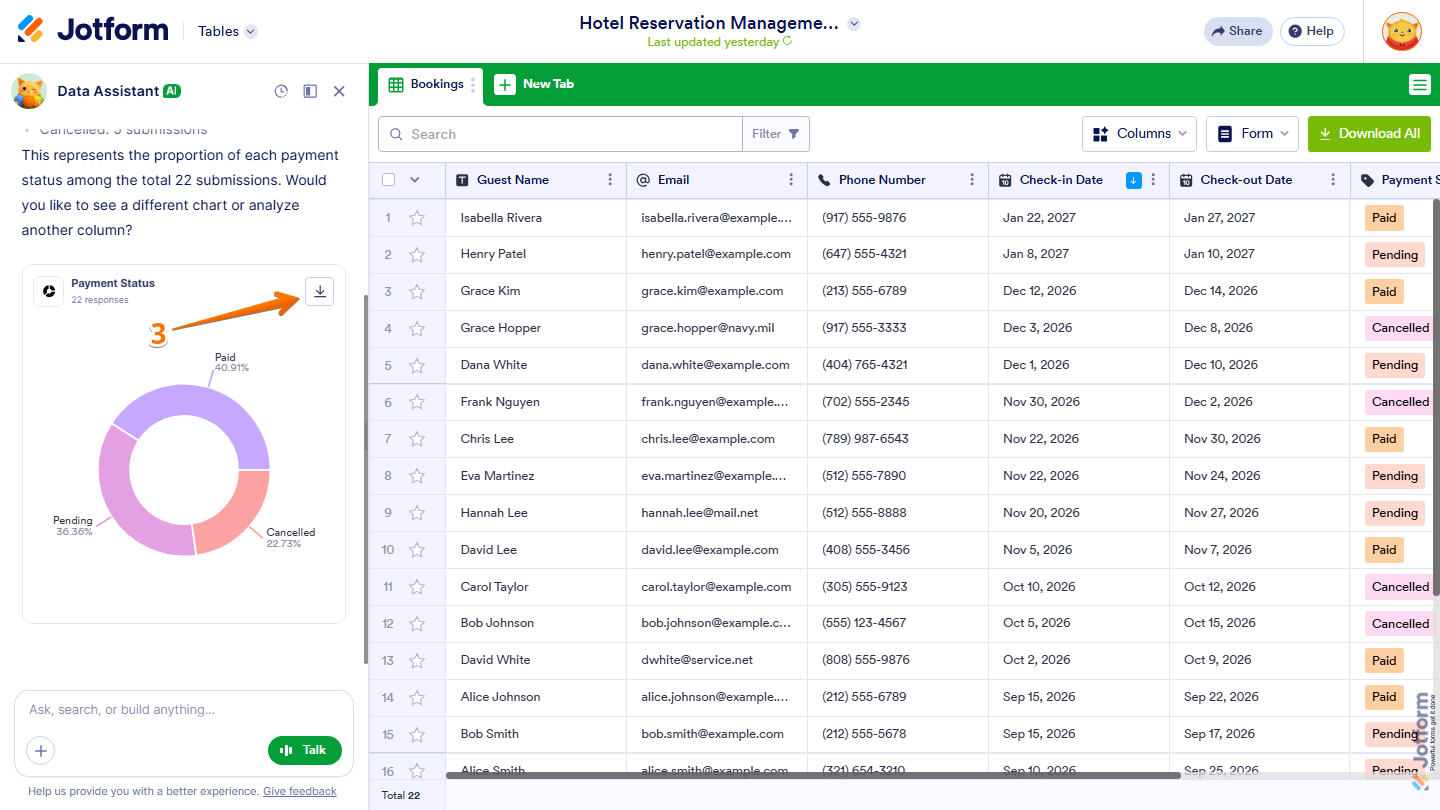Select the dwhite@service.net email cell
Image resolution: width=1440 pixels, height=810 pixels.
click(717, 660)
